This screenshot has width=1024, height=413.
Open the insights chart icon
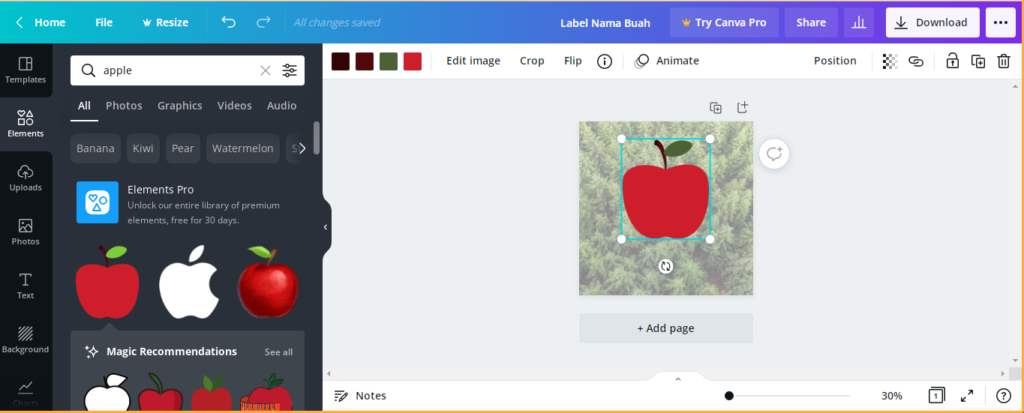859,23
